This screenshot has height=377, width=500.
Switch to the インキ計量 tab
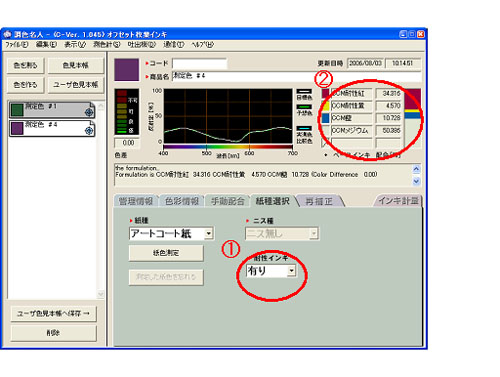tap(398, 201)
